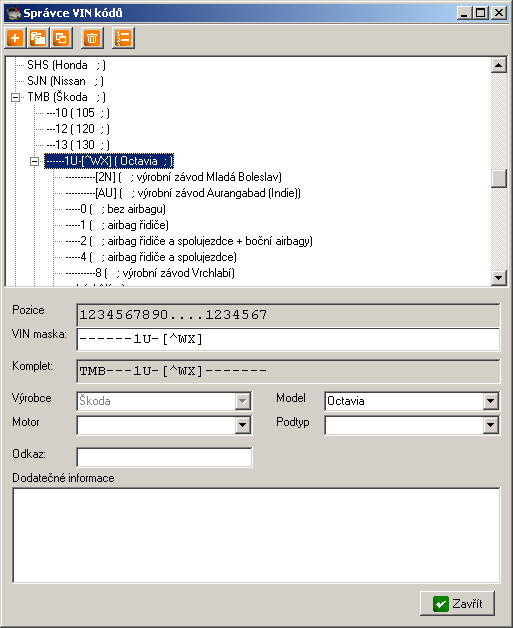The image size is (513, 628).
Task: Click the orange plus add-entry icon
Action: pyautogui.click(x=15, y=38)
